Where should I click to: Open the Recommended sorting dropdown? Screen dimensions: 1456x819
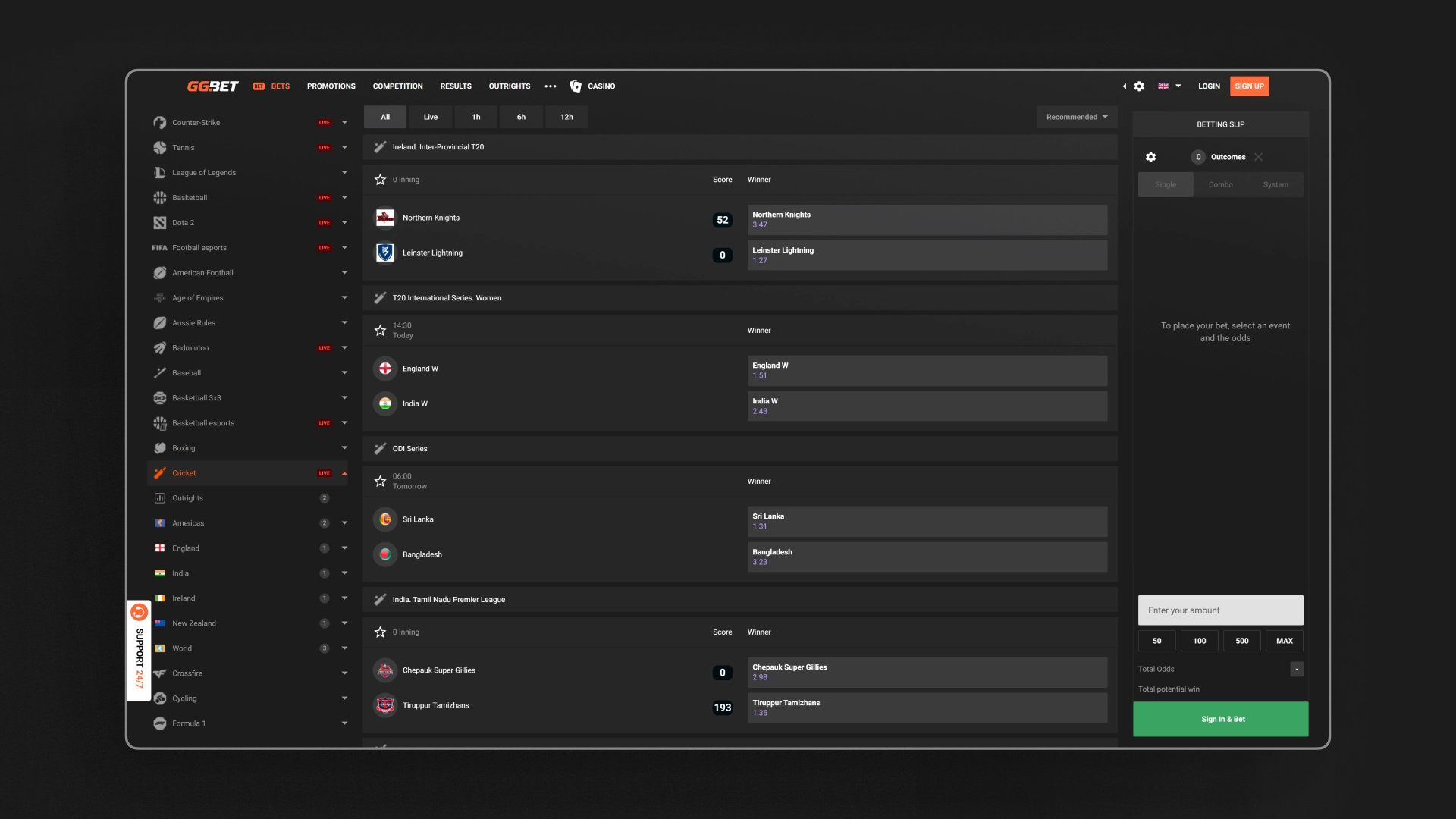coord(1077,117)
